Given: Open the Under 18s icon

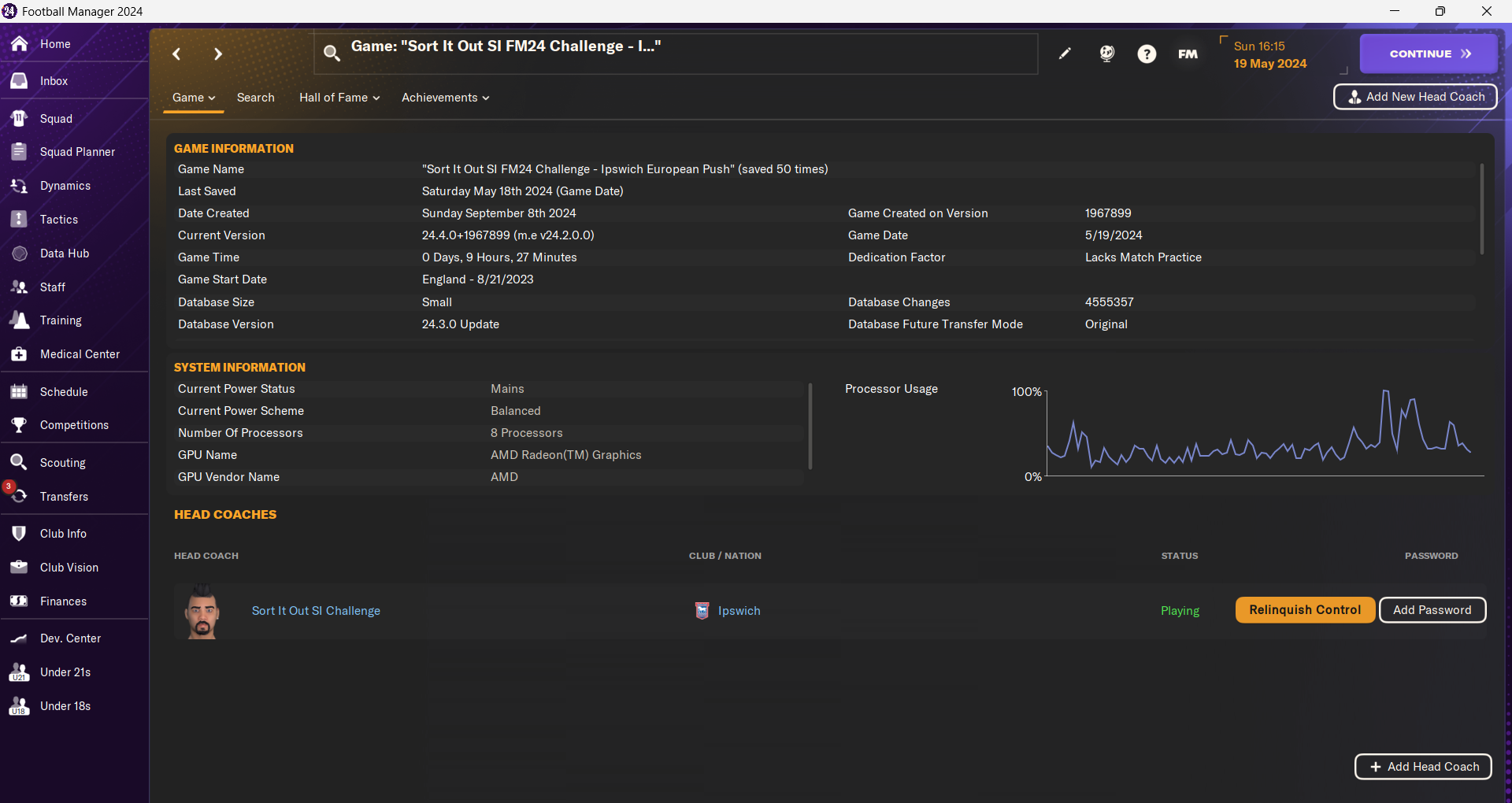Looking at the screenshot, I should click(x=19, y=706).
